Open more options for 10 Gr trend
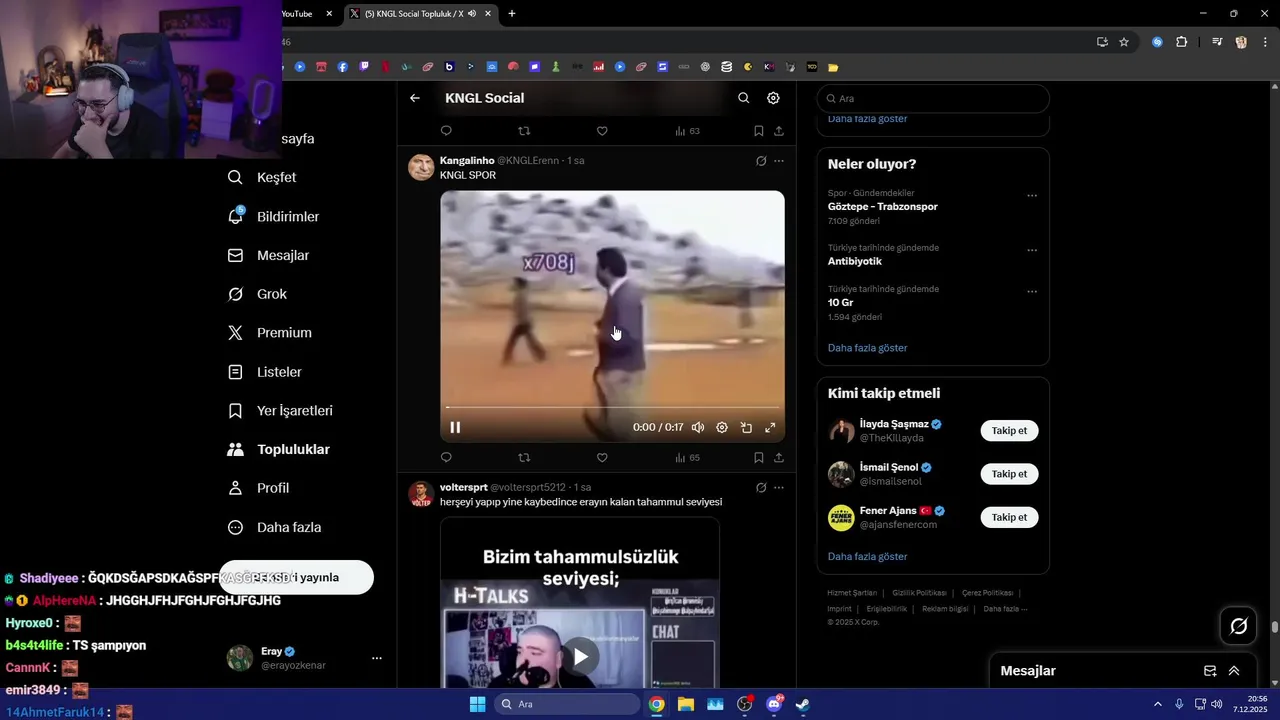 1032,292
